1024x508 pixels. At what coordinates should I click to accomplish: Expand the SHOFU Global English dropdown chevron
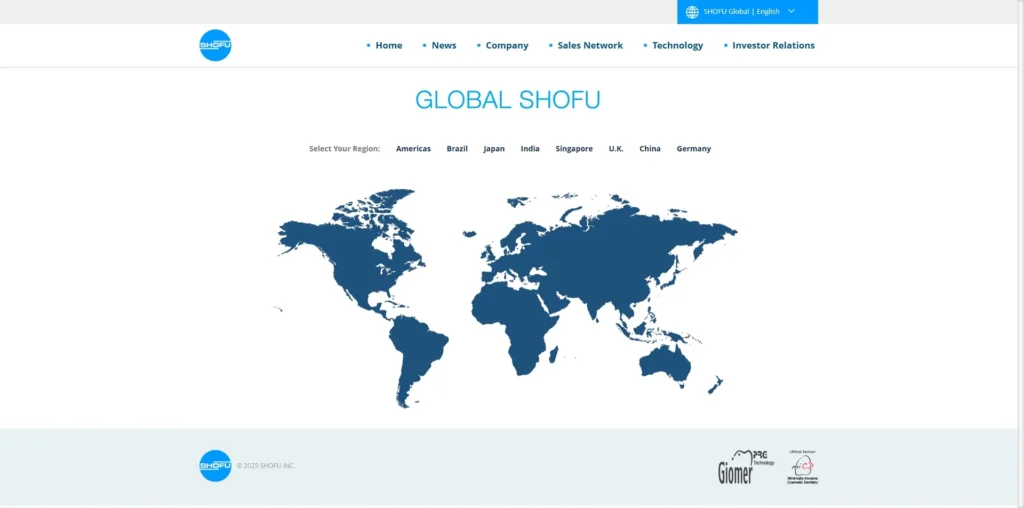(792, 11)
